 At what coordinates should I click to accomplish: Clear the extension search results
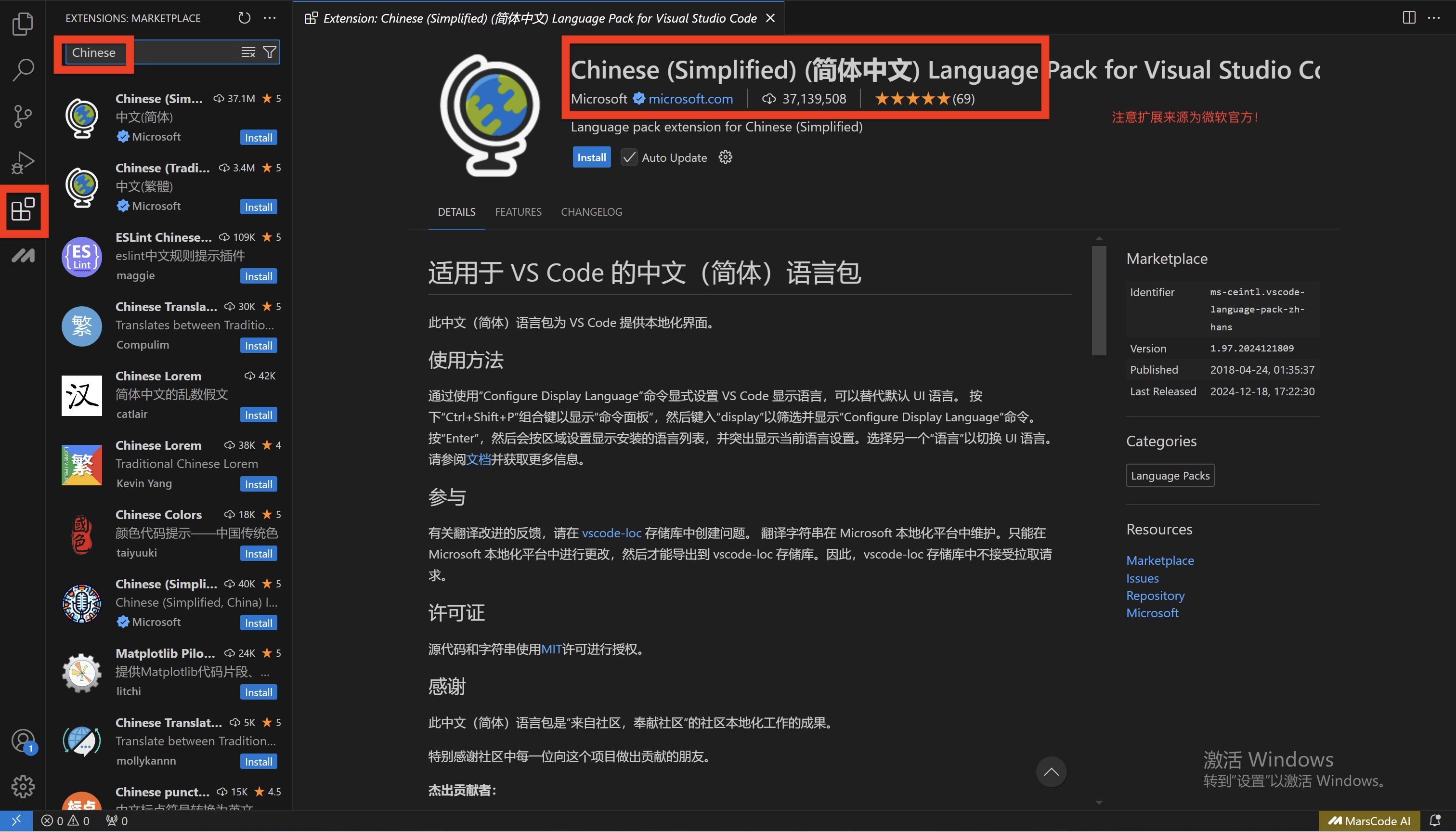coord(248,52)
